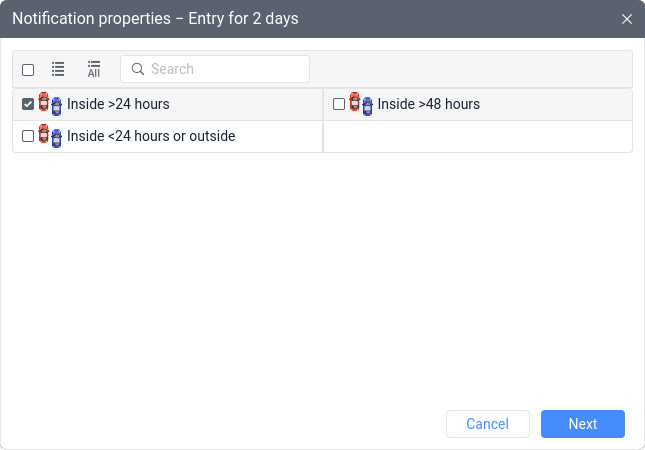Close the Notification properties dialog
The image size is (645, 450).
(627, 19)
